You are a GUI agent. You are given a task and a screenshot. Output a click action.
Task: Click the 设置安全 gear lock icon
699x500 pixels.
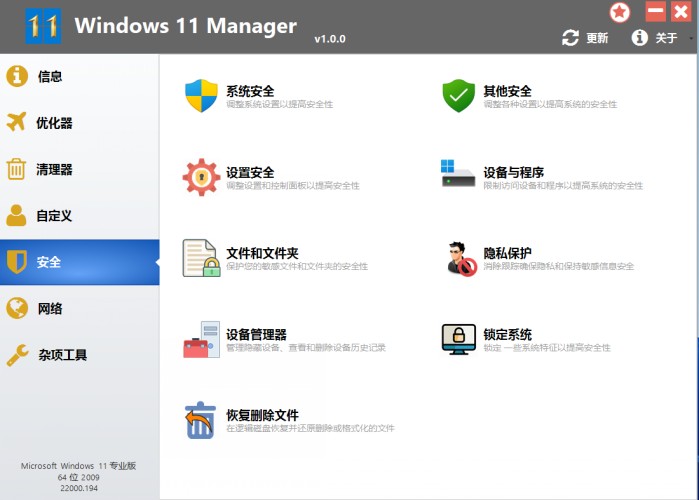(201, 177)
